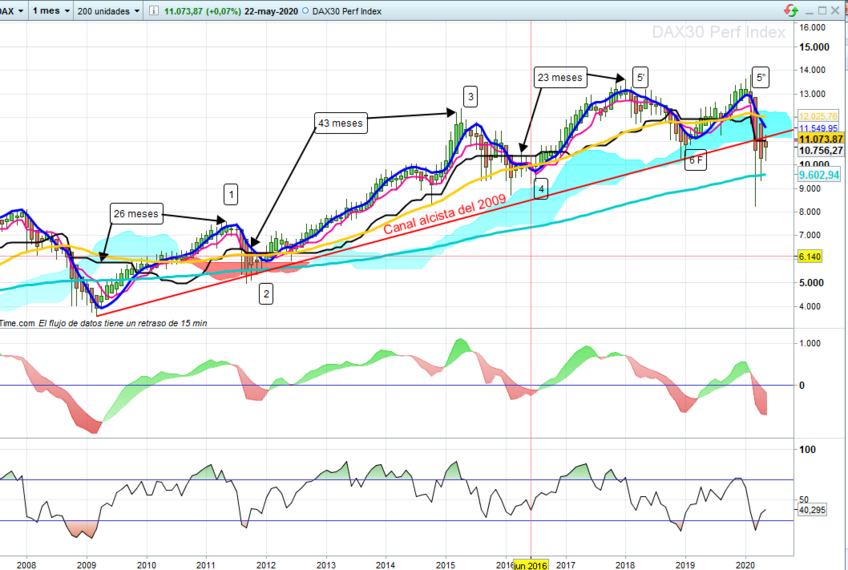
Task: Click the '2013' label on the time axis
Action: click(x=326, y=565)
